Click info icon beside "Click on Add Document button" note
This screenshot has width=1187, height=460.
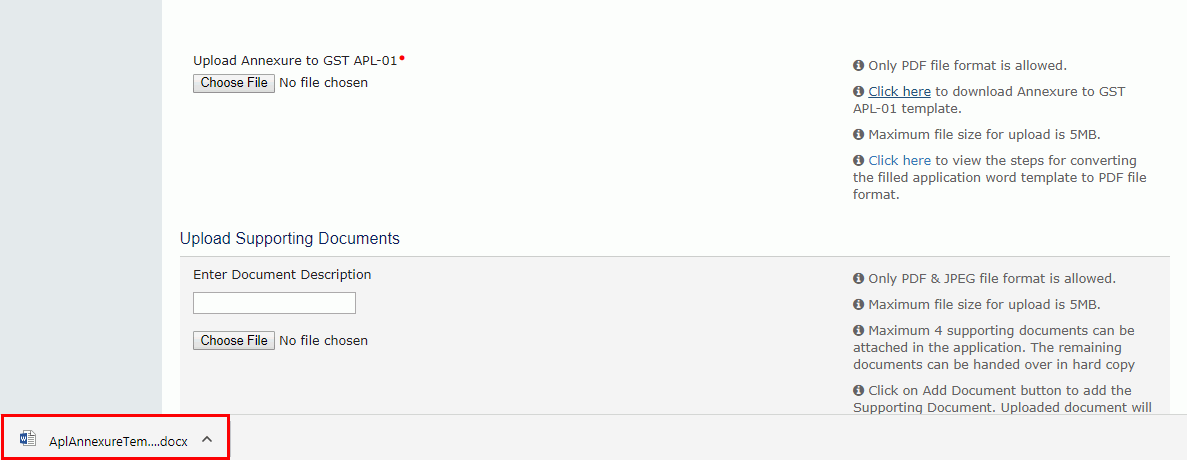858,391
